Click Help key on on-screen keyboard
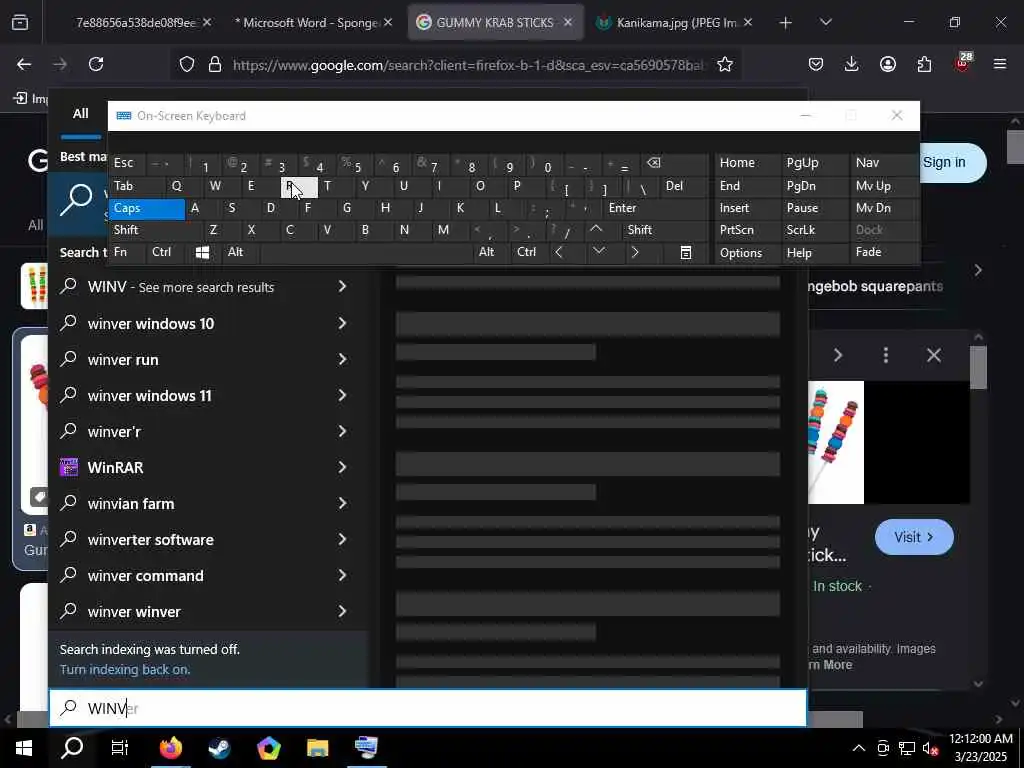 [x=815, y=253]
